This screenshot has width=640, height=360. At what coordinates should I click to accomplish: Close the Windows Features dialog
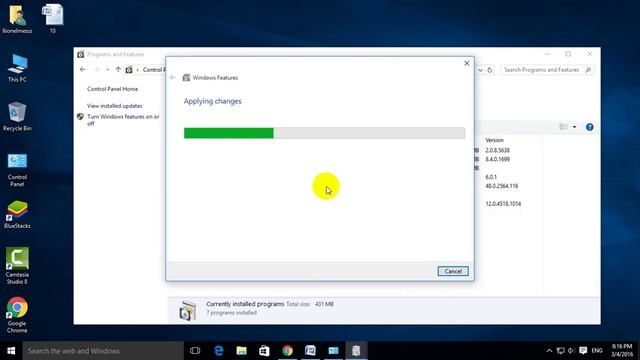pos(467,63)
